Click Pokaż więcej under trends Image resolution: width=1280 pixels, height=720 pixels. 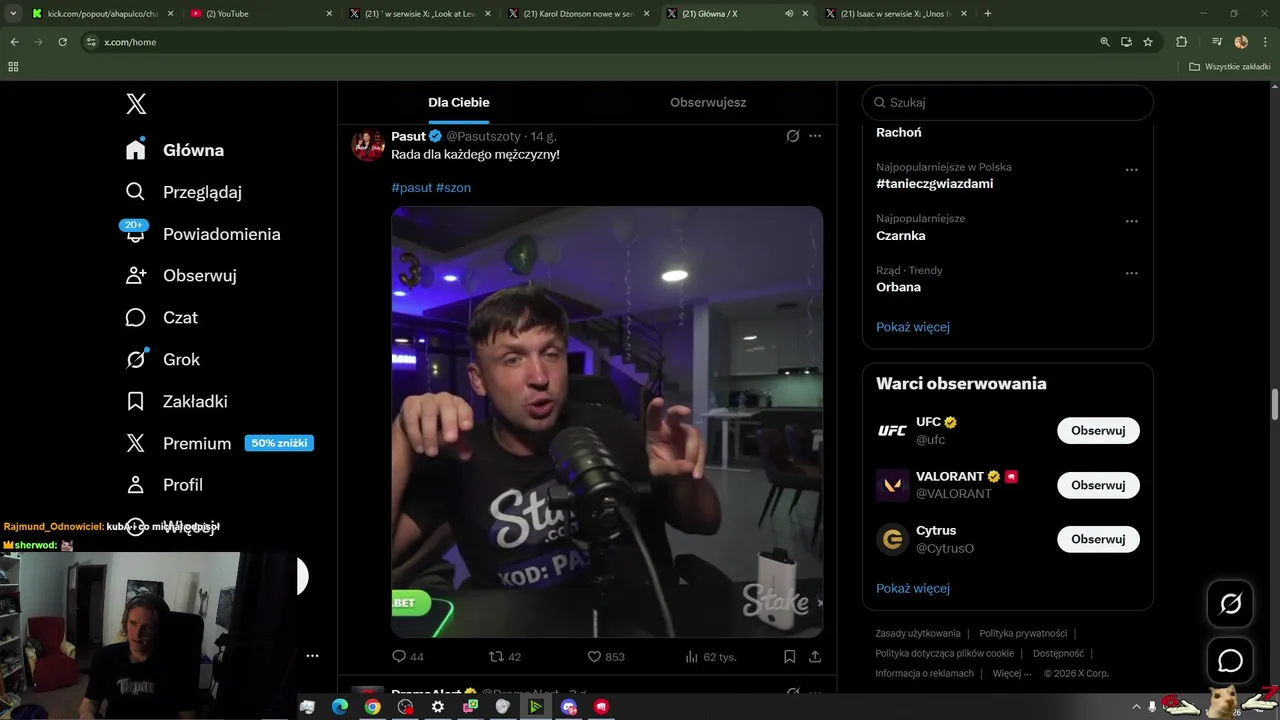click(x=913, y=327)
